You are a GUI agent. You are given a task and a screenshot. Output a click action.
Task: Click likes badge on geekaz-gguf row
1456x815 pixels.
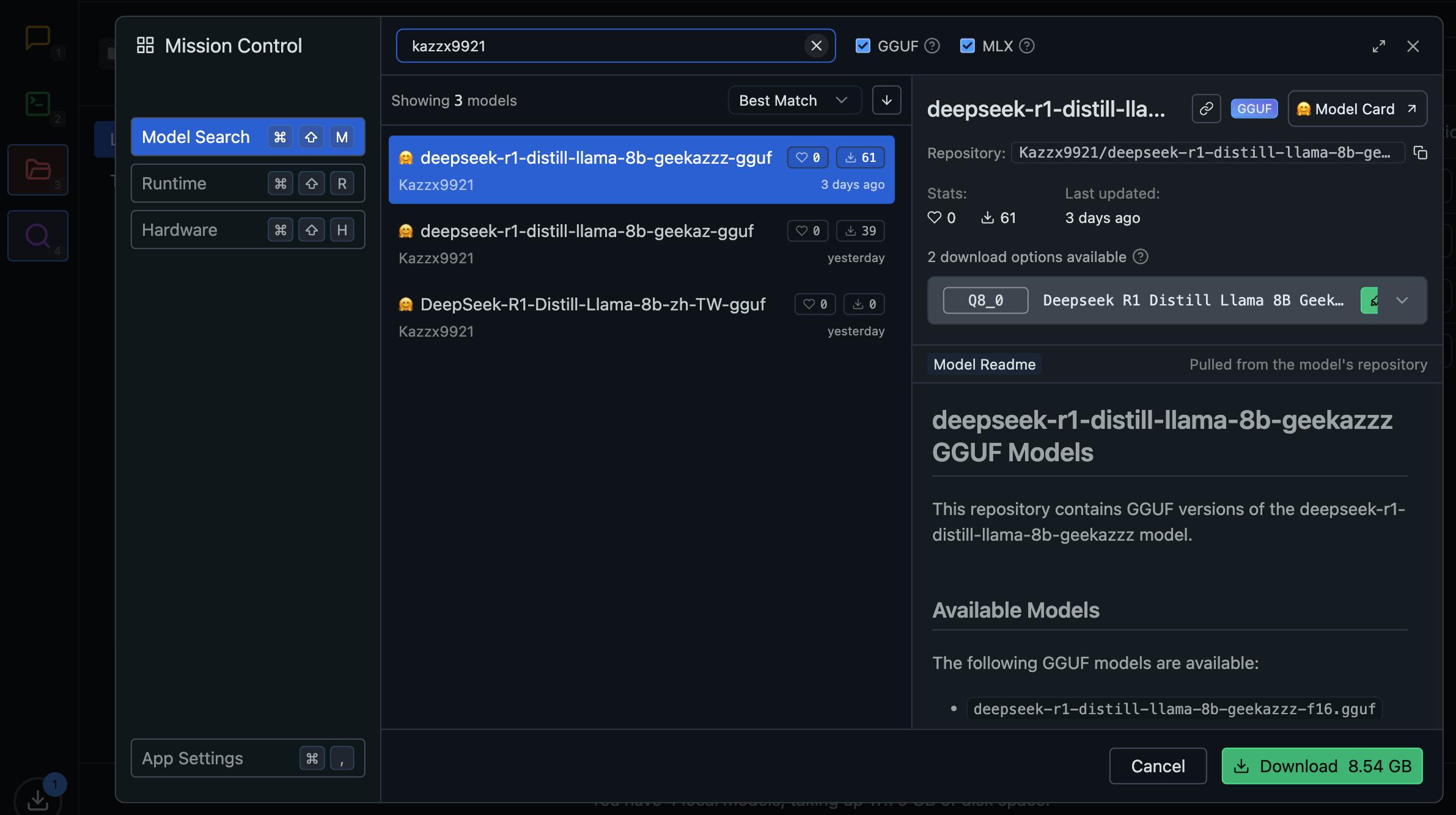(x=807, y=231)
